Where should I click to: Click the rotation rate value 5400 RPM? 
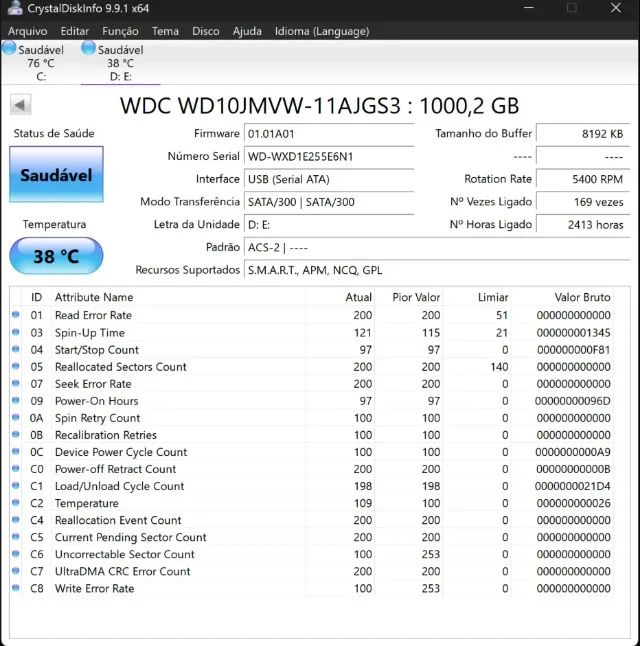pyautogui.click(x=583, y=179)
